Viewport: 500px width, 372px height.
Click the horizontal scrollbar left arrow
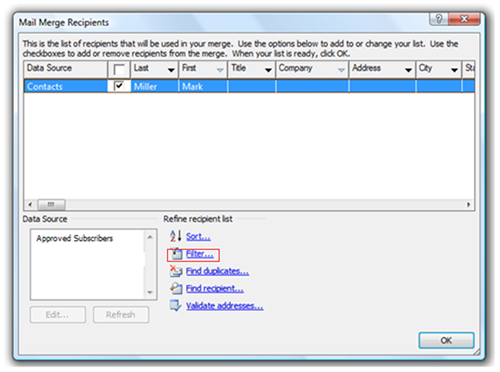[30, 204]
